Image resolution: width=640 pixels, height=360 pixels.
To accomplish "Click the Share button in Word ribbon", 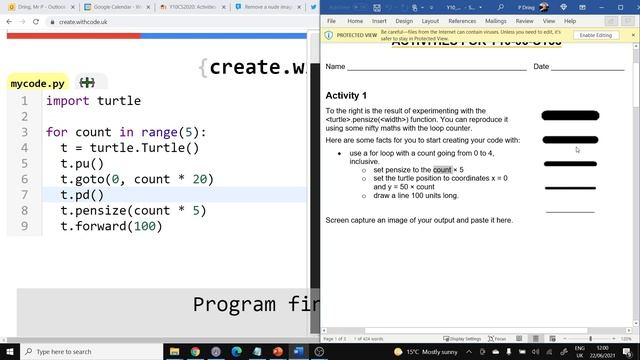I will 611,21.
